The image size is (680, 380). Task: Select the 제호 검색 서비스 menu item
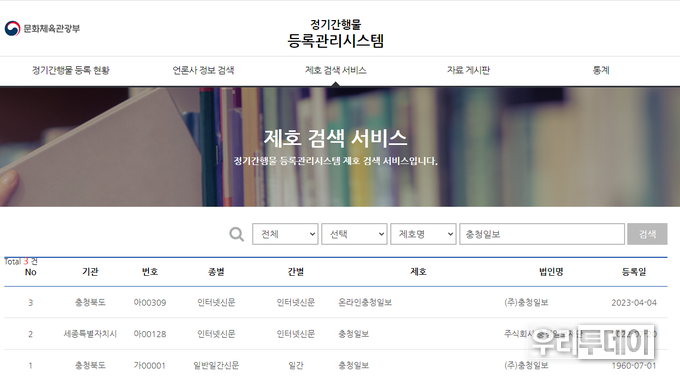(336, 70)
